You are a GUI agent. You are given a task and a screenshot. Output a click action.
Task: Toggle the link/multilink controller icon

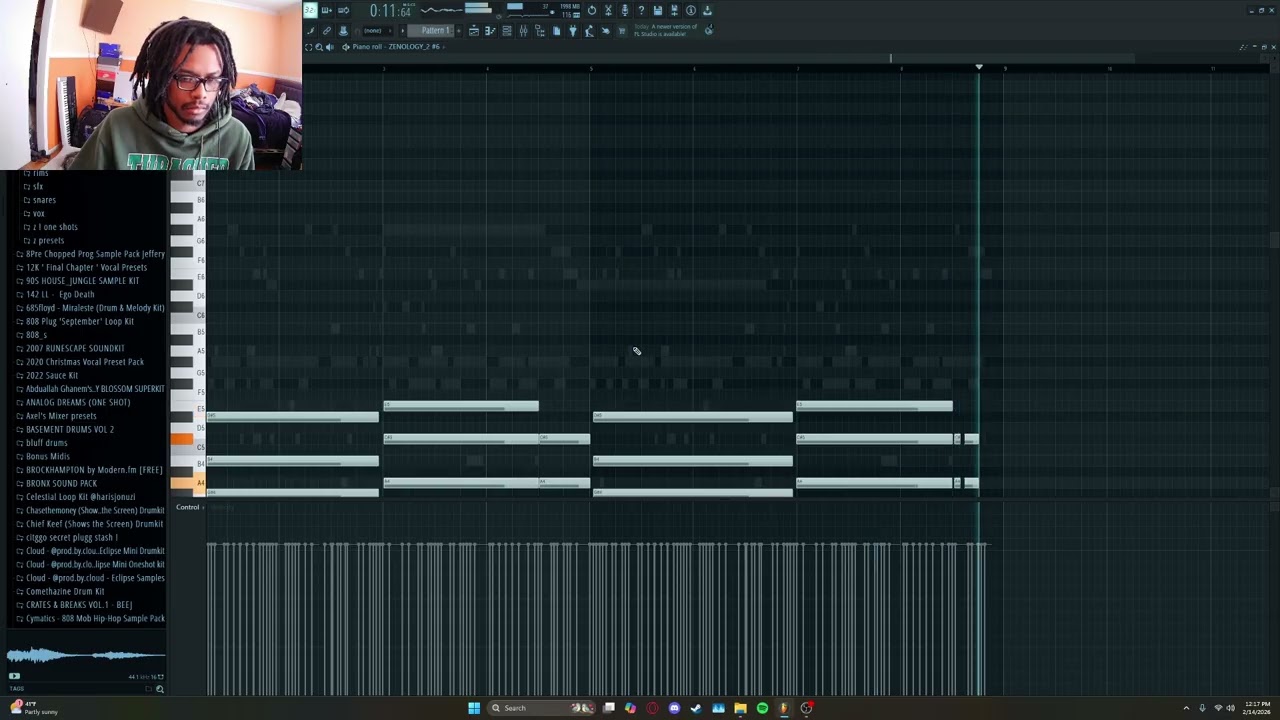click(326, 31)
